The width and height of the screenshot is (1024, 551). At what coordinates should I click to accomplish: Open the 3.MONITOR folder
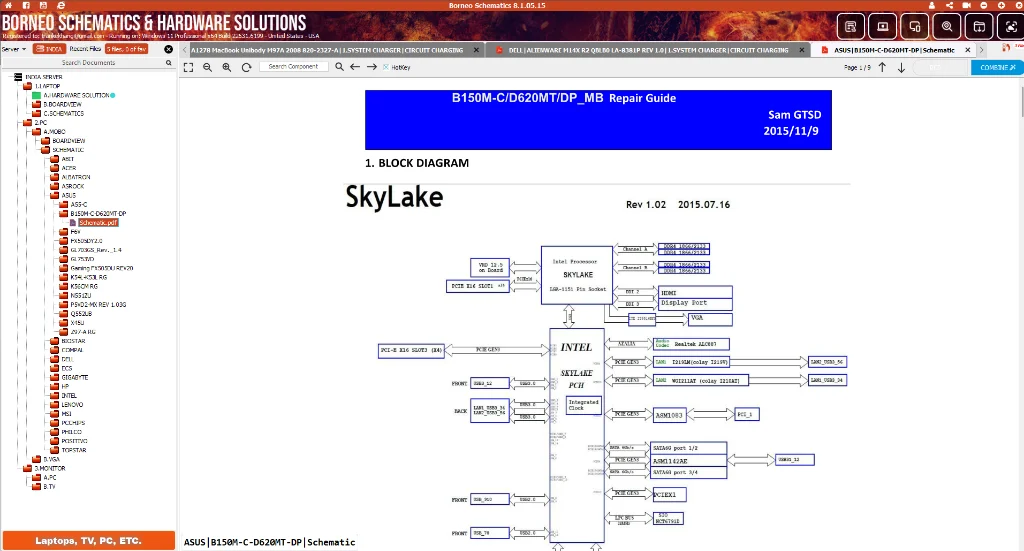click(50, 469)
